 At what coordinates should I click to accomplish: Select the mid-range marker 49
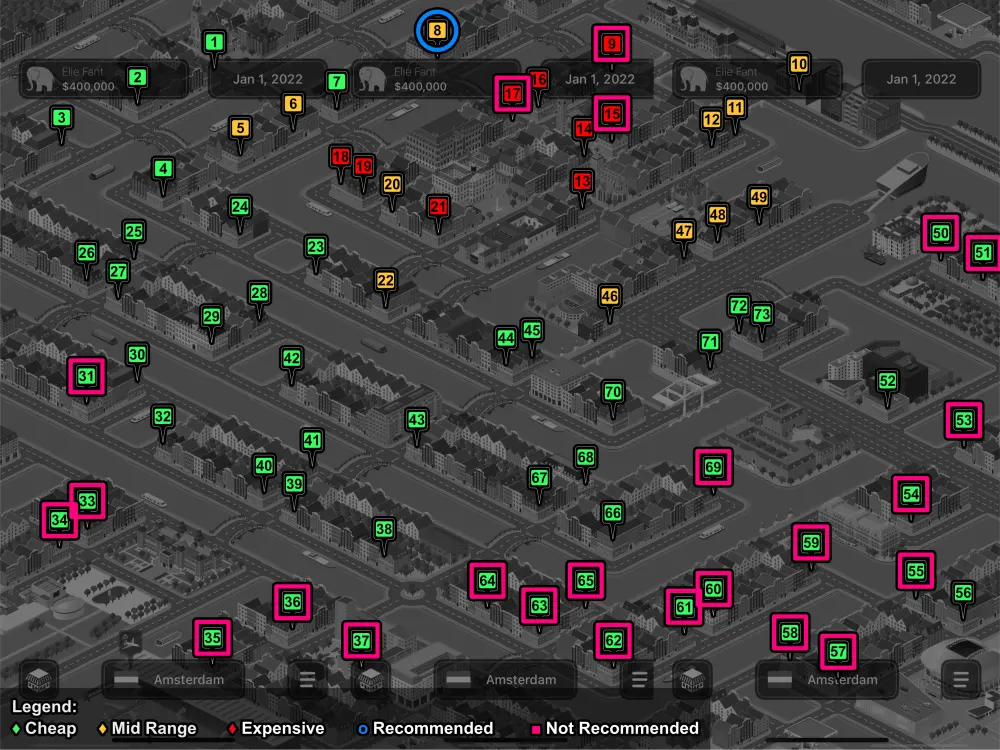[759, 198]
